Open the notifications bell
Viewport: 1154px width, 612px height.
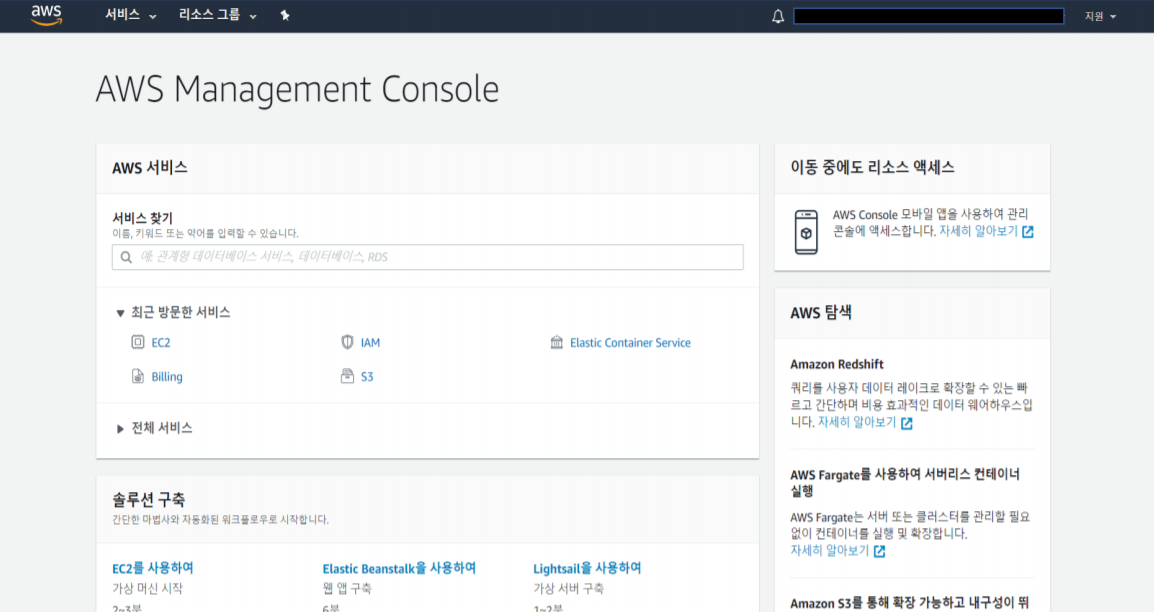click(x=778, y=16)
